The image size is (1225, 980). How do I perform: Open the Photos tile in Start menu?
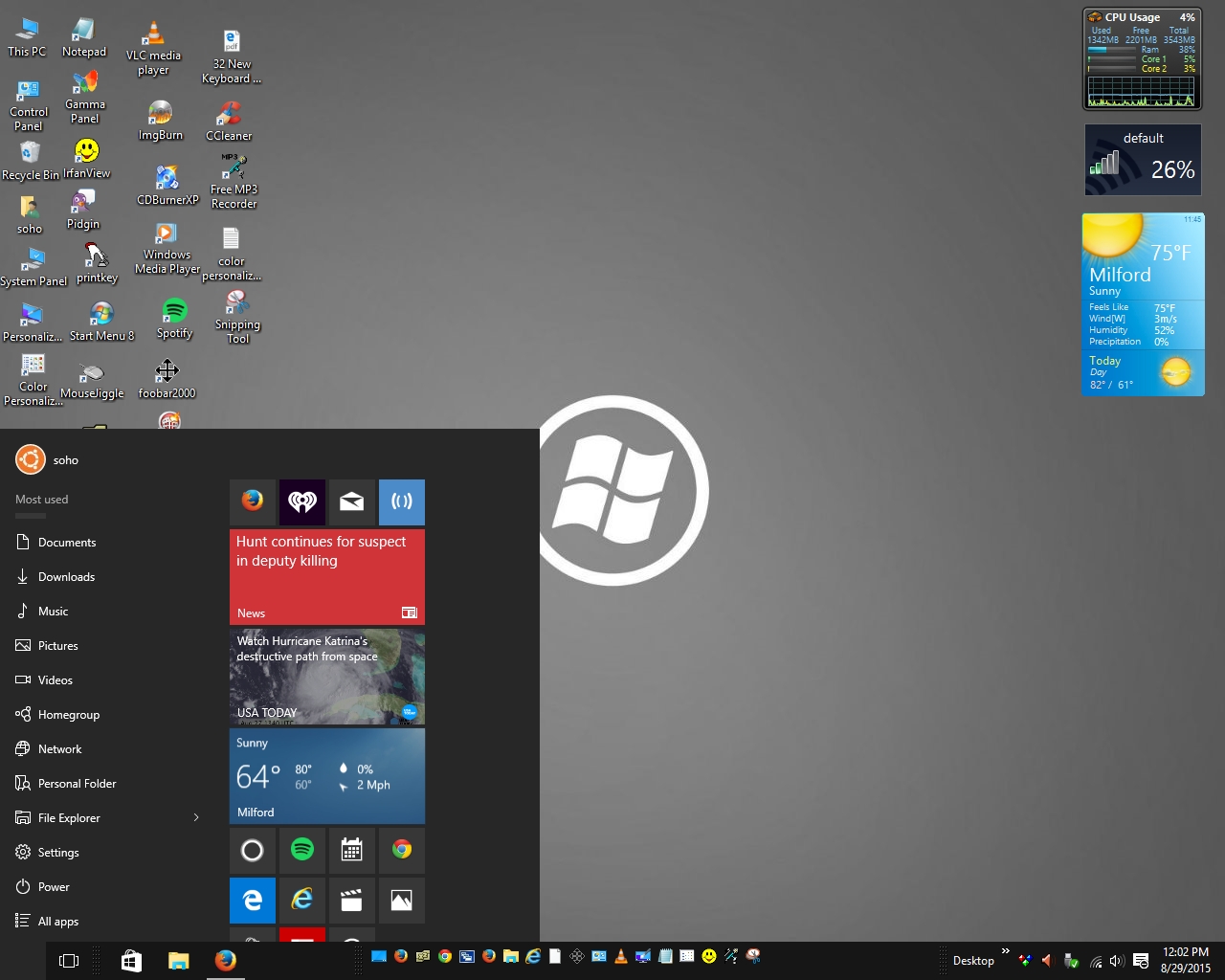pos(402,900)
